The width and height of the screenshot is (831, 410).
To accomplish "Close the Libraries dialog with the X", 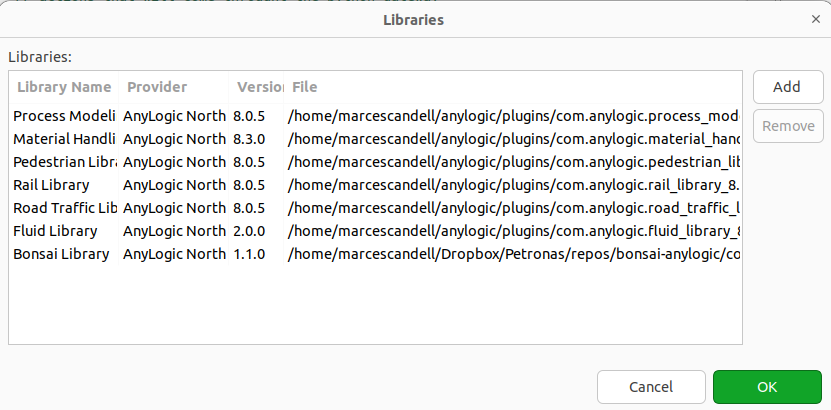I will [x=816, y=20].
